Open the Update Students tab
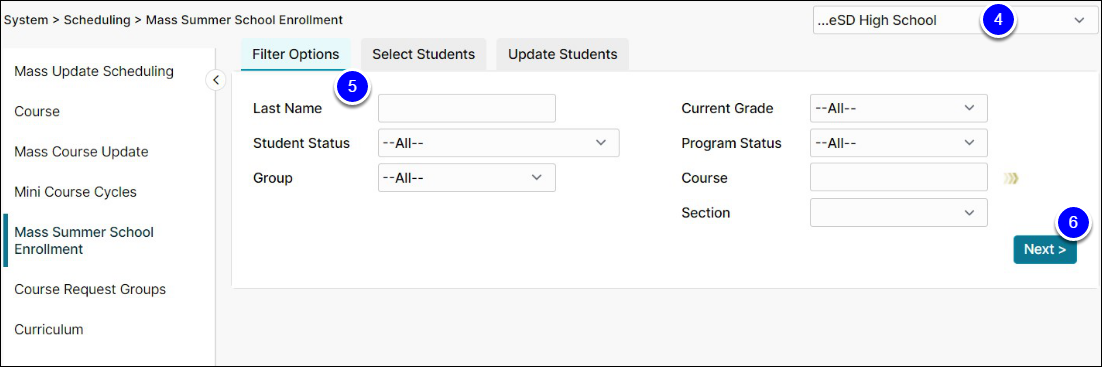 coord(562,54)
